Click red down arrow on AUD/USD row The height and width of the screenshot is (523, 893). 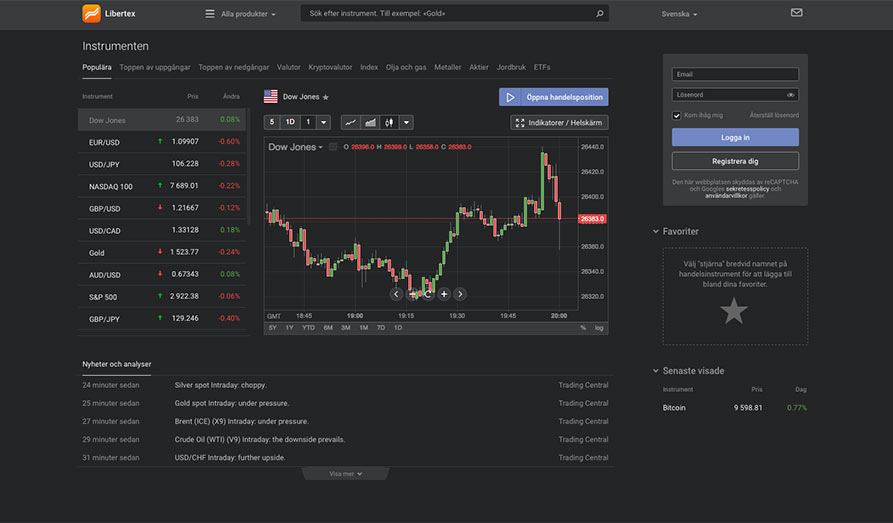point(160,273)
